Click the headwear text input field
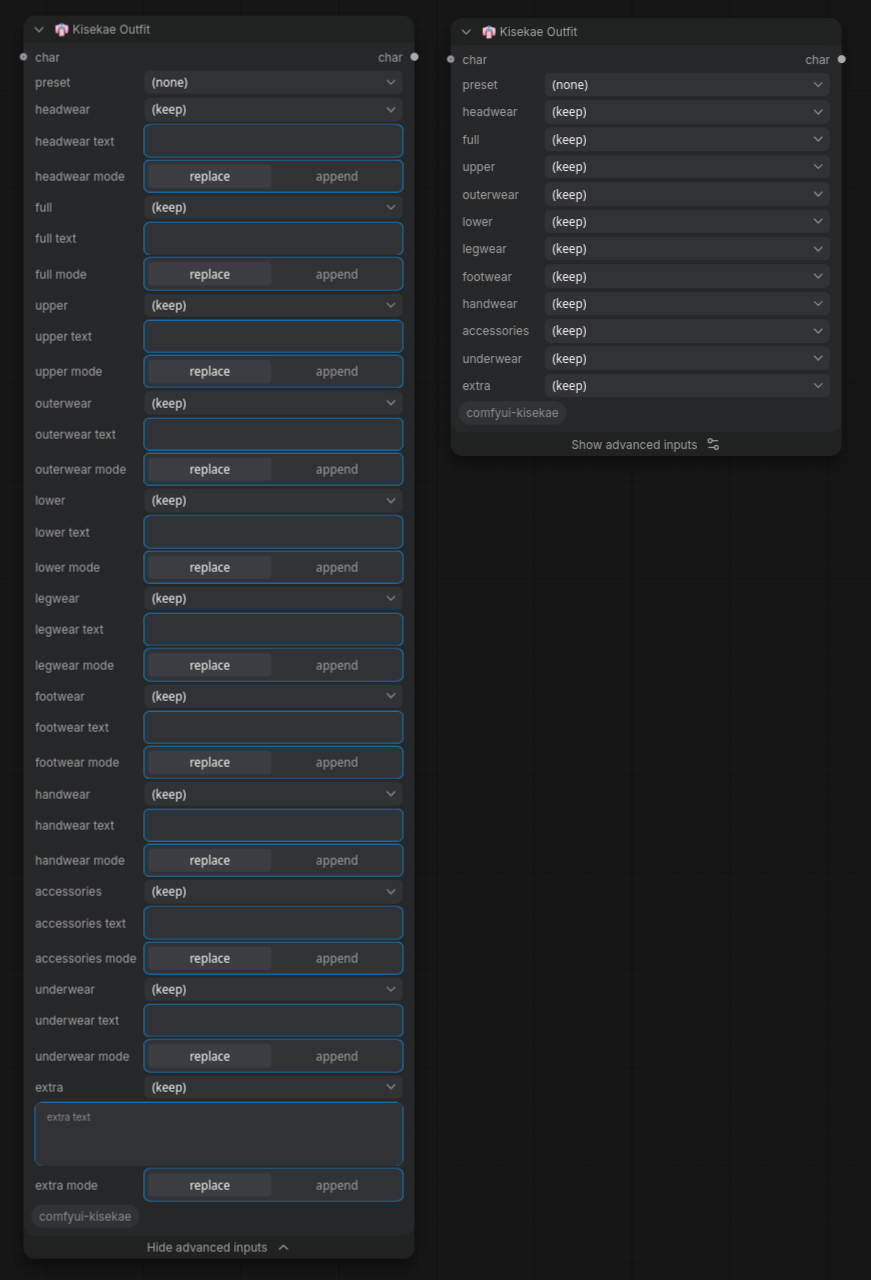 [x=273, y=141]
